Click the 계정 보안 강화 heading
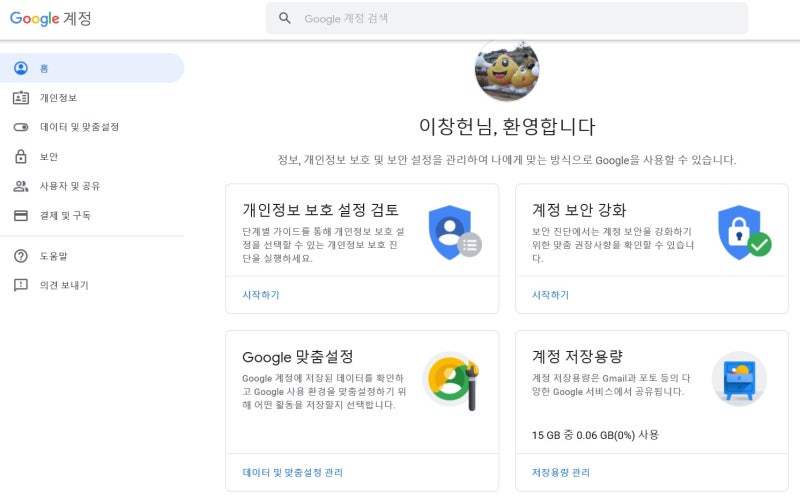This screenshot has width=800, height=498. [579, 210]
